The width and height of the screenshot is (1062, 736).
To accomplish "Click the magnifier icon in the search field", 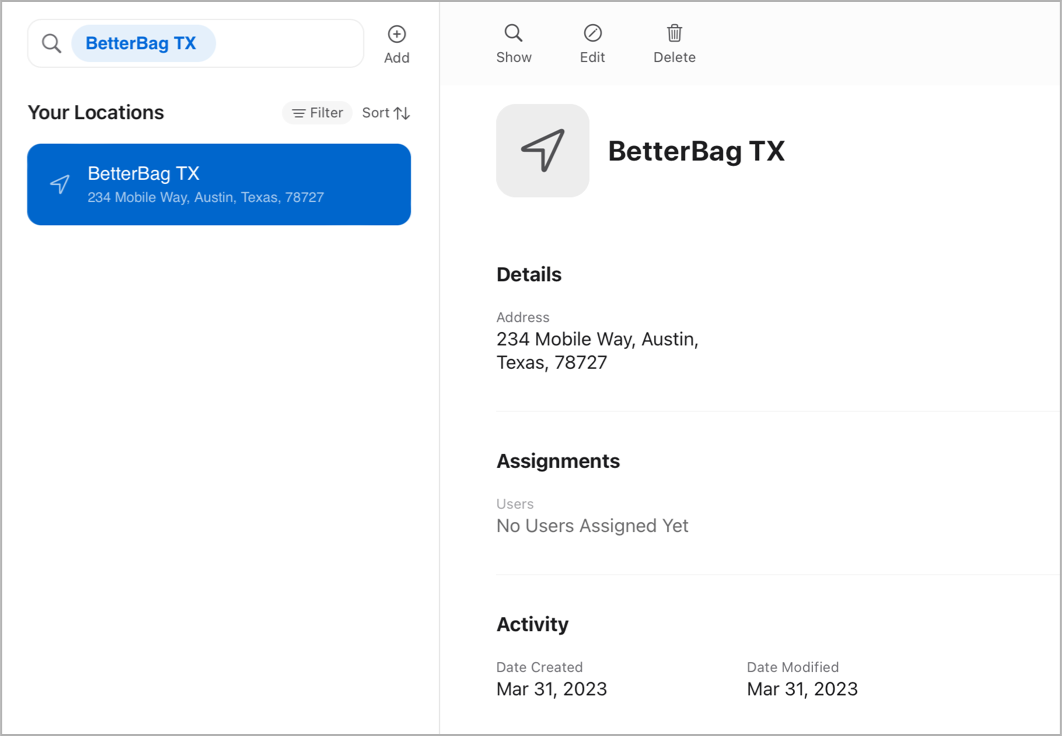I will 51,44.
